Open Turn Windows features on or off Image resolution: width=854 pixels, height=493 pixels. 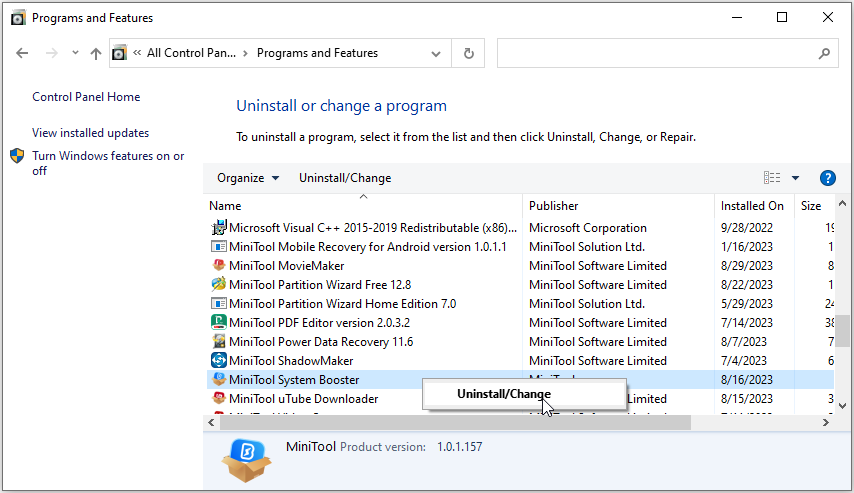point(108,163)
